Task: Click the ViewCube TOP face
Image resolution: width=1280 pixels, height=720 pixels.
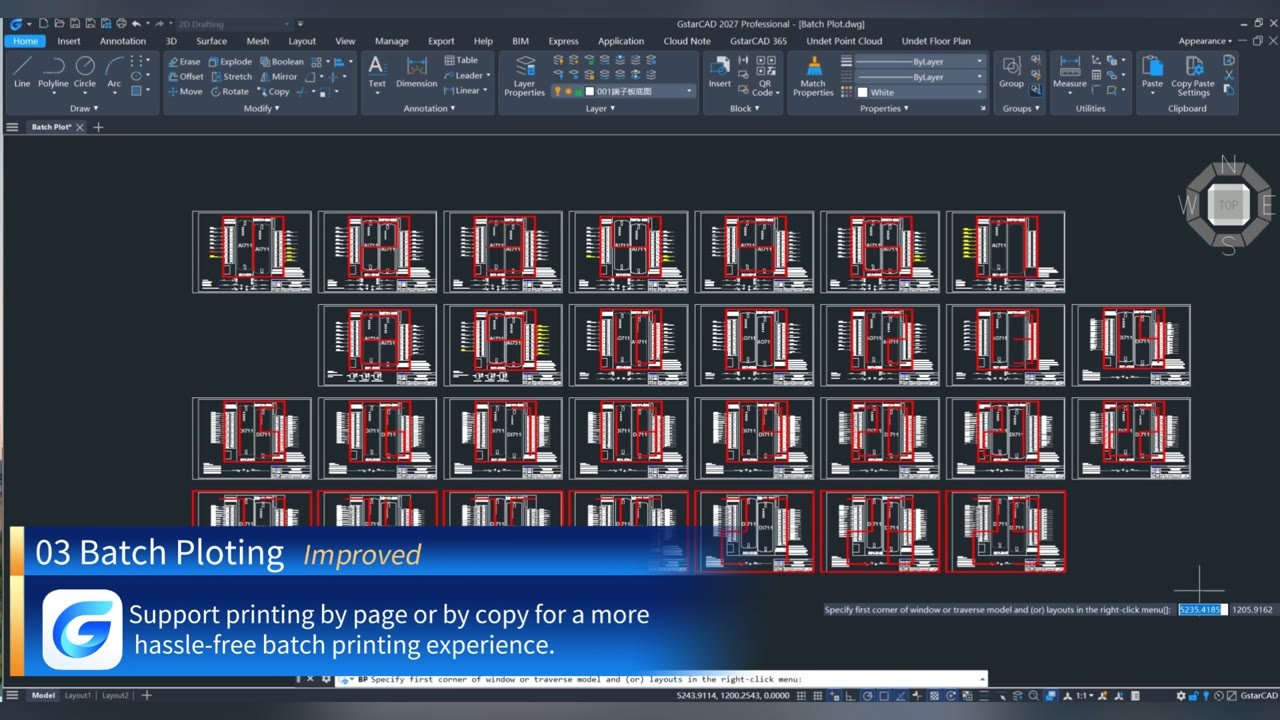Action: pyautogui.click(x=1228, y=205)
